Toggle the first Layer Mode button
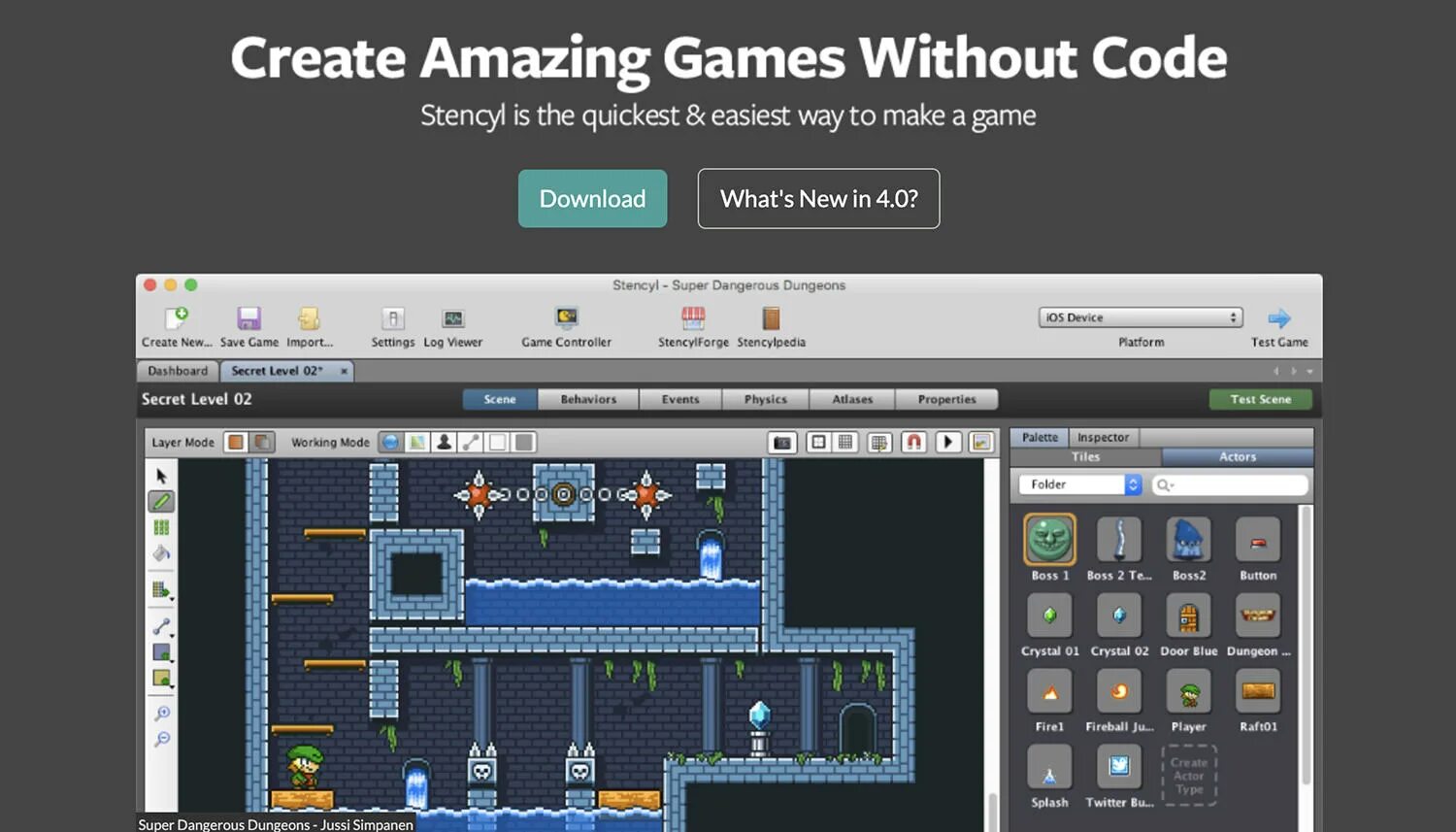This screenshot has width=1456, height=832. click(x=236, y=442)
